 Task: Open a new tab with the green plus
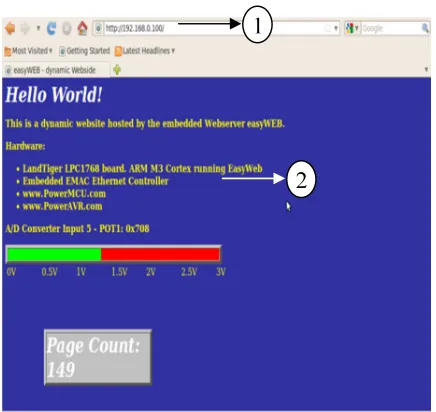coord(117,70)
